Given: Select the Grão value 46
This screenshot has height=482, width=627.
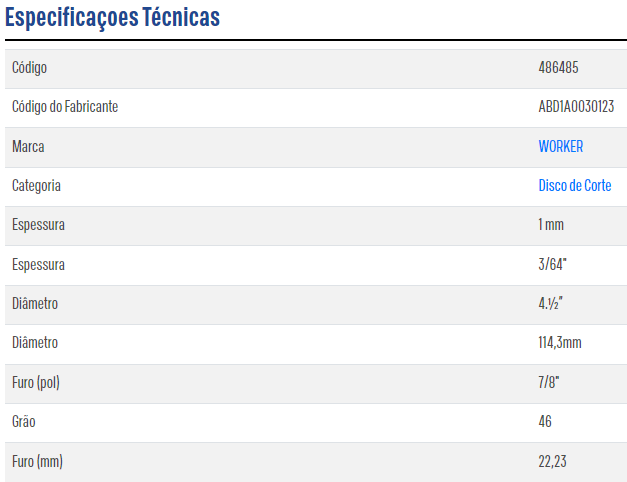Looking at the screenshot, I should pos(545,422).
